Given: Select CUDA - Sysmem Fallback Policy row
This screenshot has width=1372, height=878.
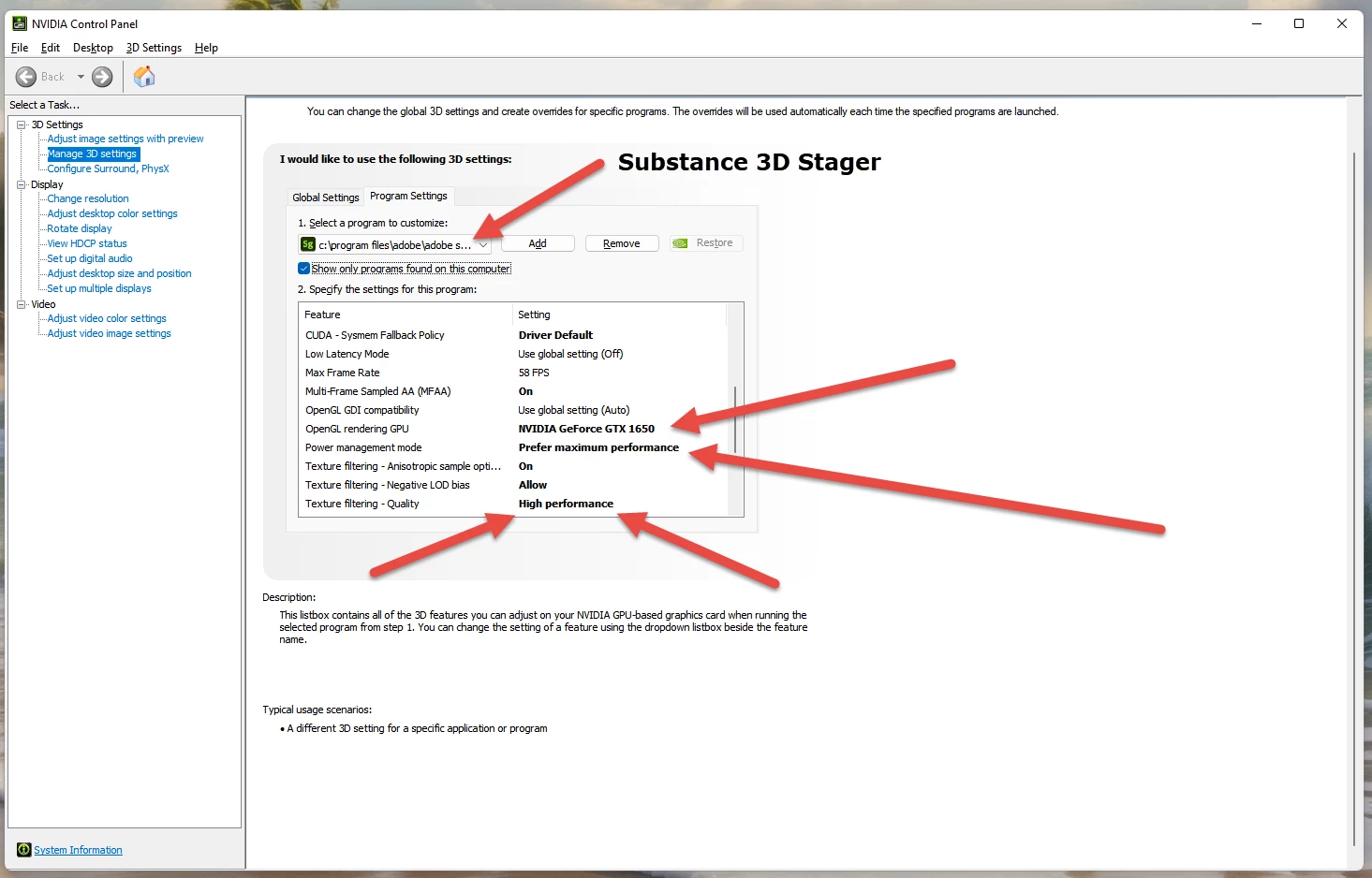Looking at the screenshot, I should [x=513, y=335].
